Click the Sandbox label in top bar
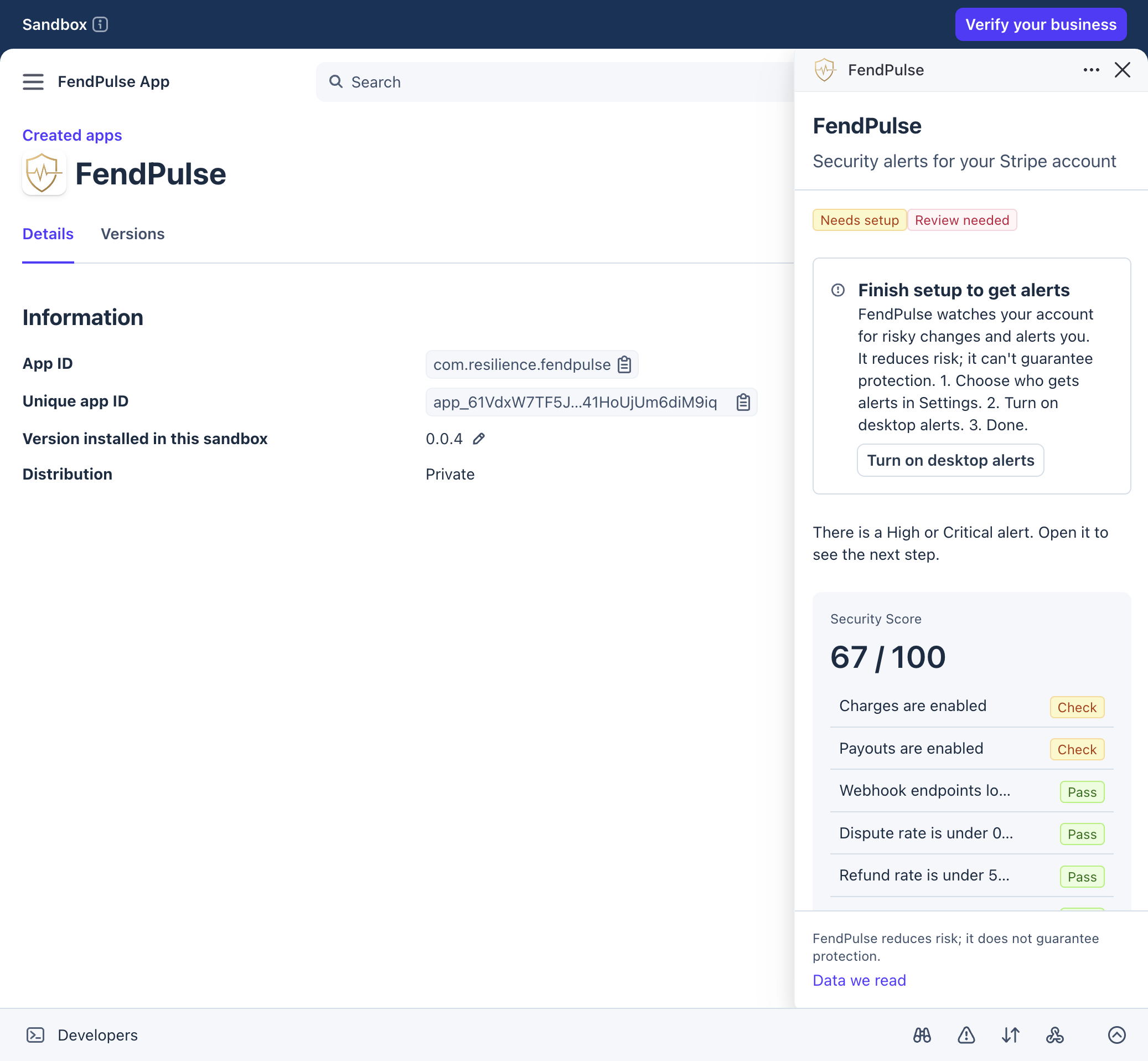Image resolution: width=1148 pixels, height=1061 pixels. point(55,24)
